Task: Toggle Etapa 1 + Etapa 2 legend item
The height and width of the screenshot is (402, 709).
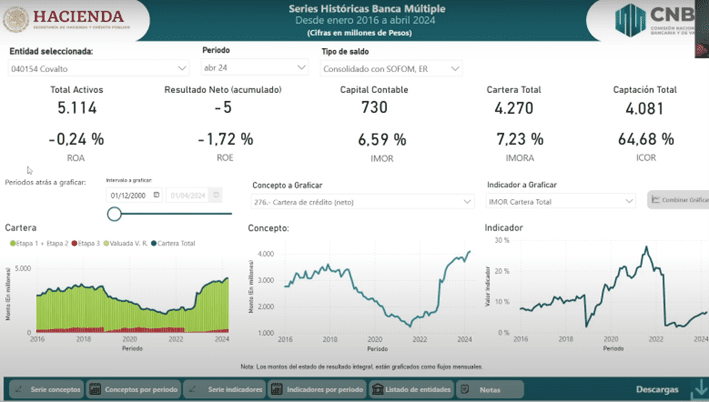Action: [41, 243]
